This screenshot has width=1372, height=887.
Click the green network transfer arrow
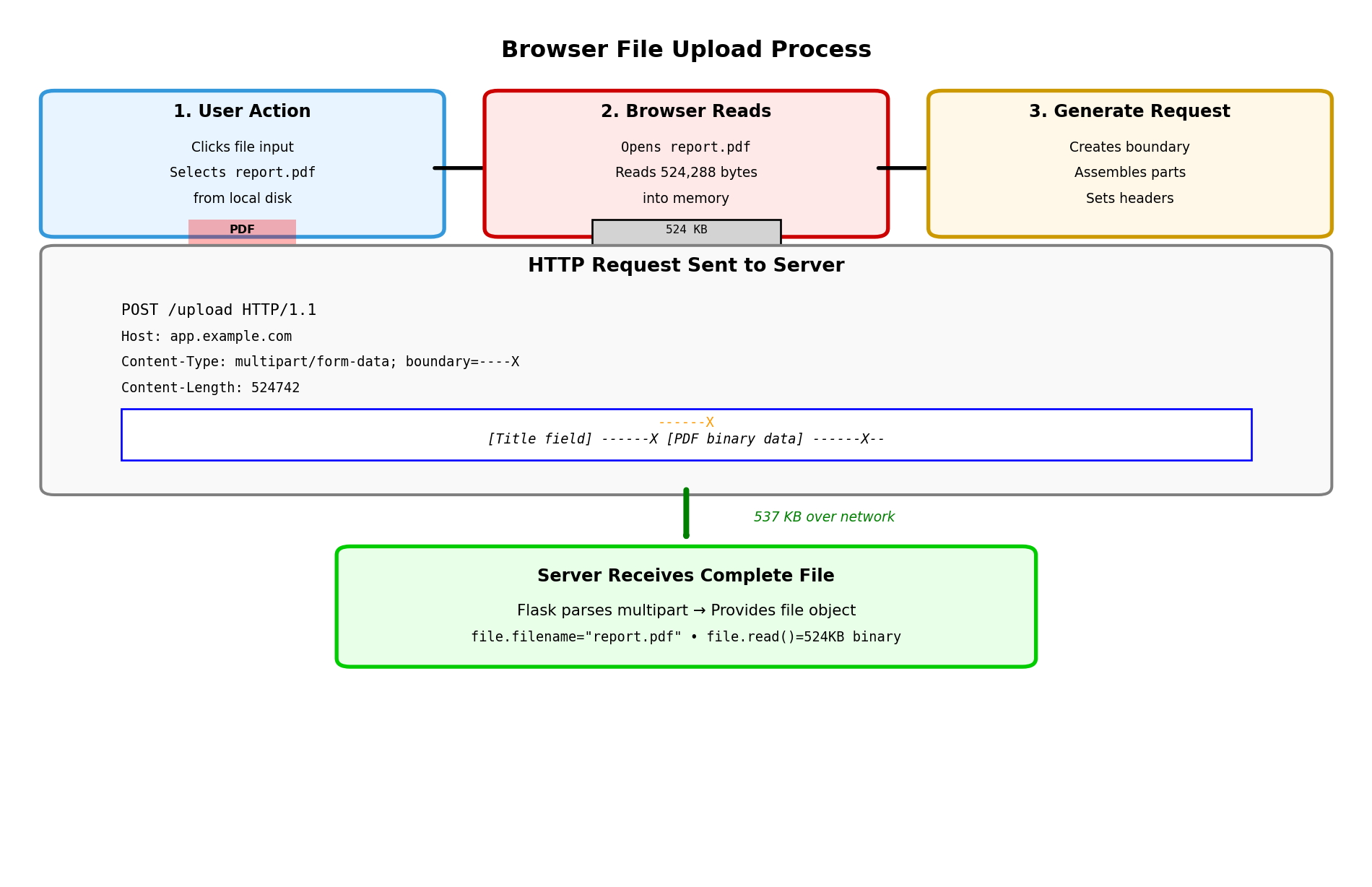coord(685,513)
